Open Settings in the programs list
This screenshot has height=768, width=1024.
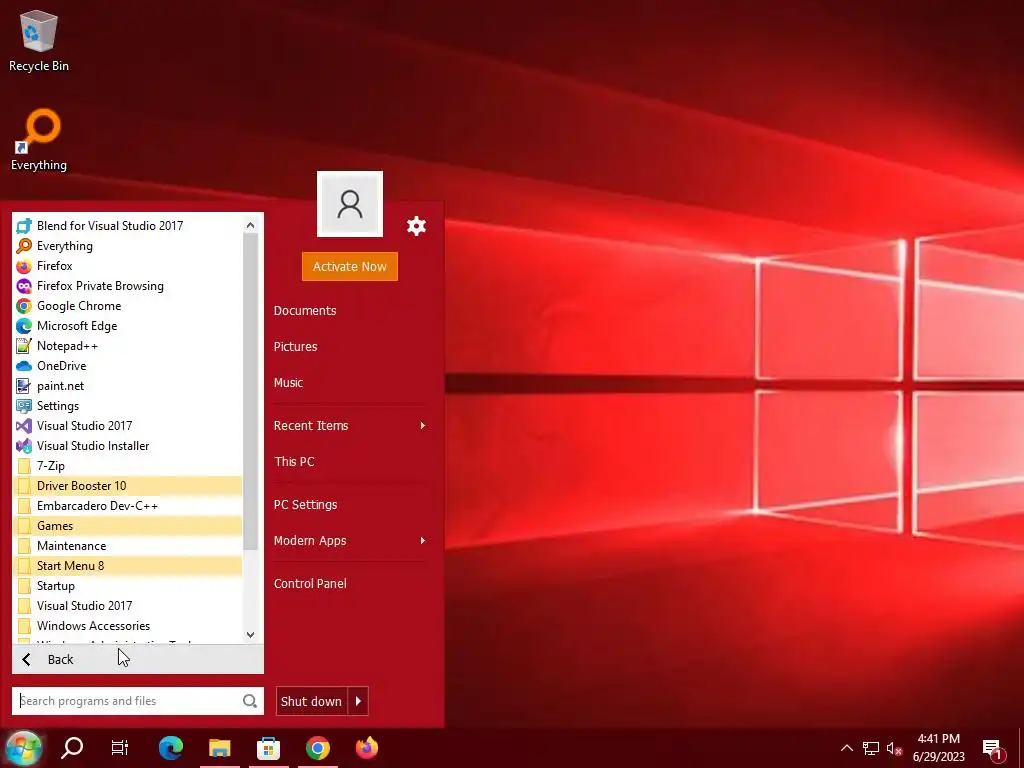click(127, 406)
